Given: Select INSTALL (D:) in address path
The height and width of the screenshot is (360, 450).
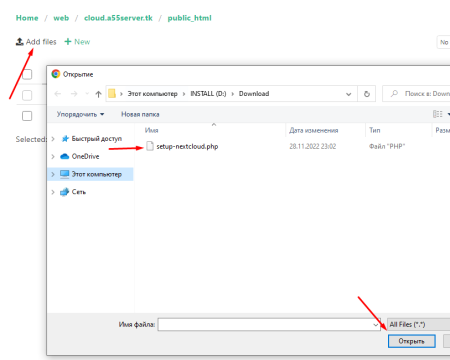Looking at the screenshot, I should [x=208, y=94].
